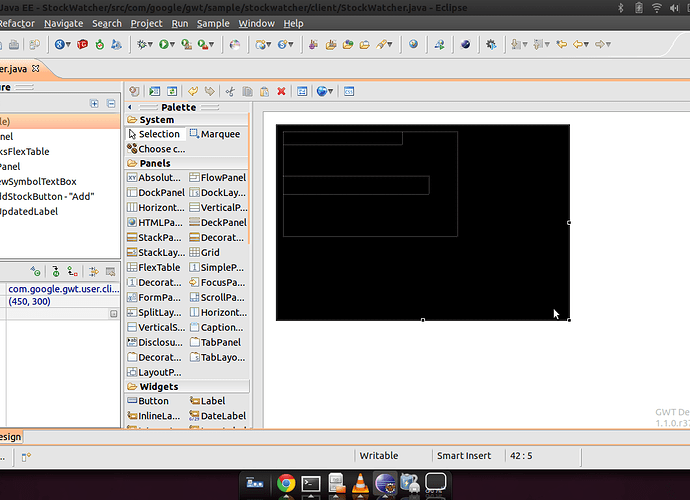Click the Forward navigation arrow
The image size is (690, 500).
599,44
